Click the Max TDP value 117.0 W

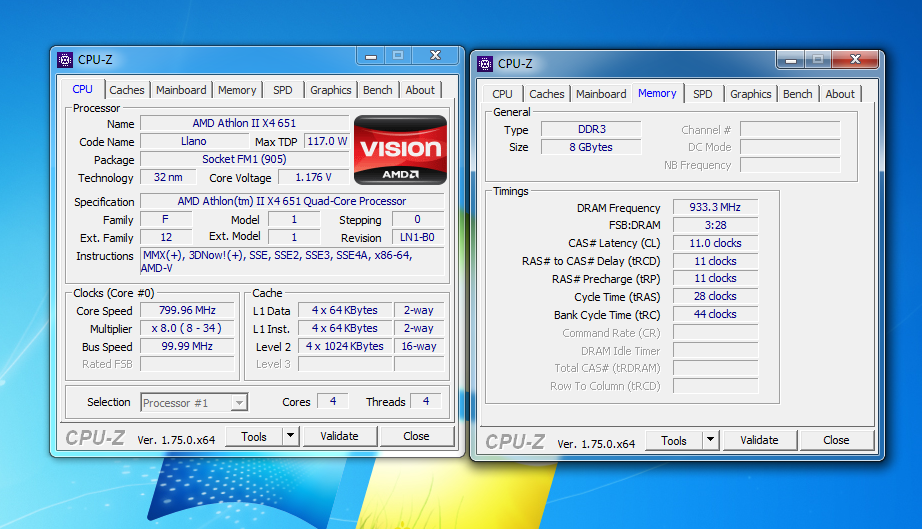327,142
